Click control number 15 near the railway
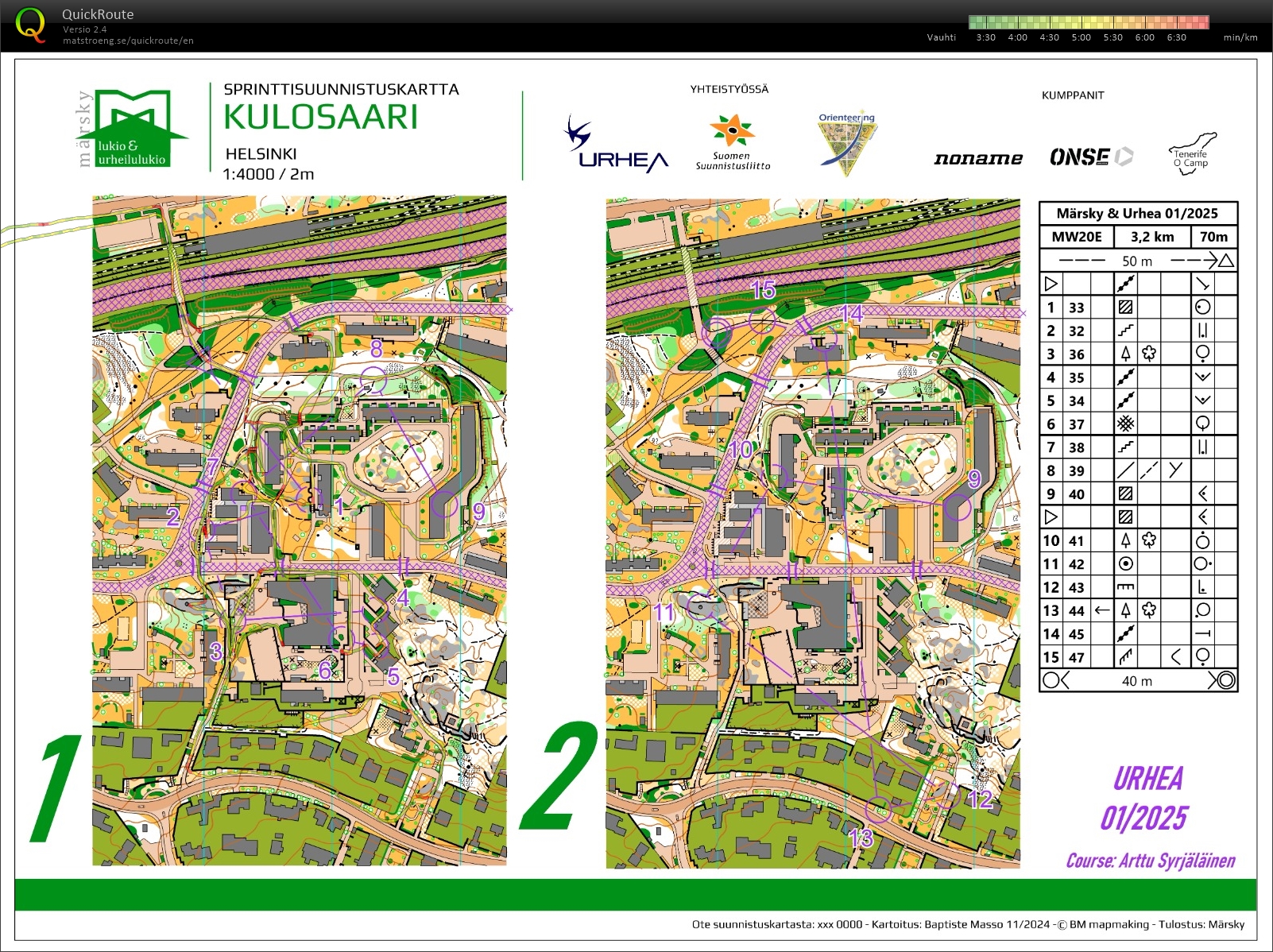 [x=763, y=291]
